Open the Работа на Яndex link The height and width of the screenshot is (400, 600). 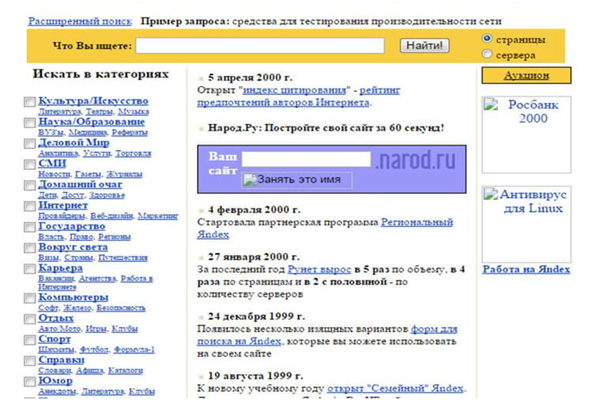click(526, 269)
